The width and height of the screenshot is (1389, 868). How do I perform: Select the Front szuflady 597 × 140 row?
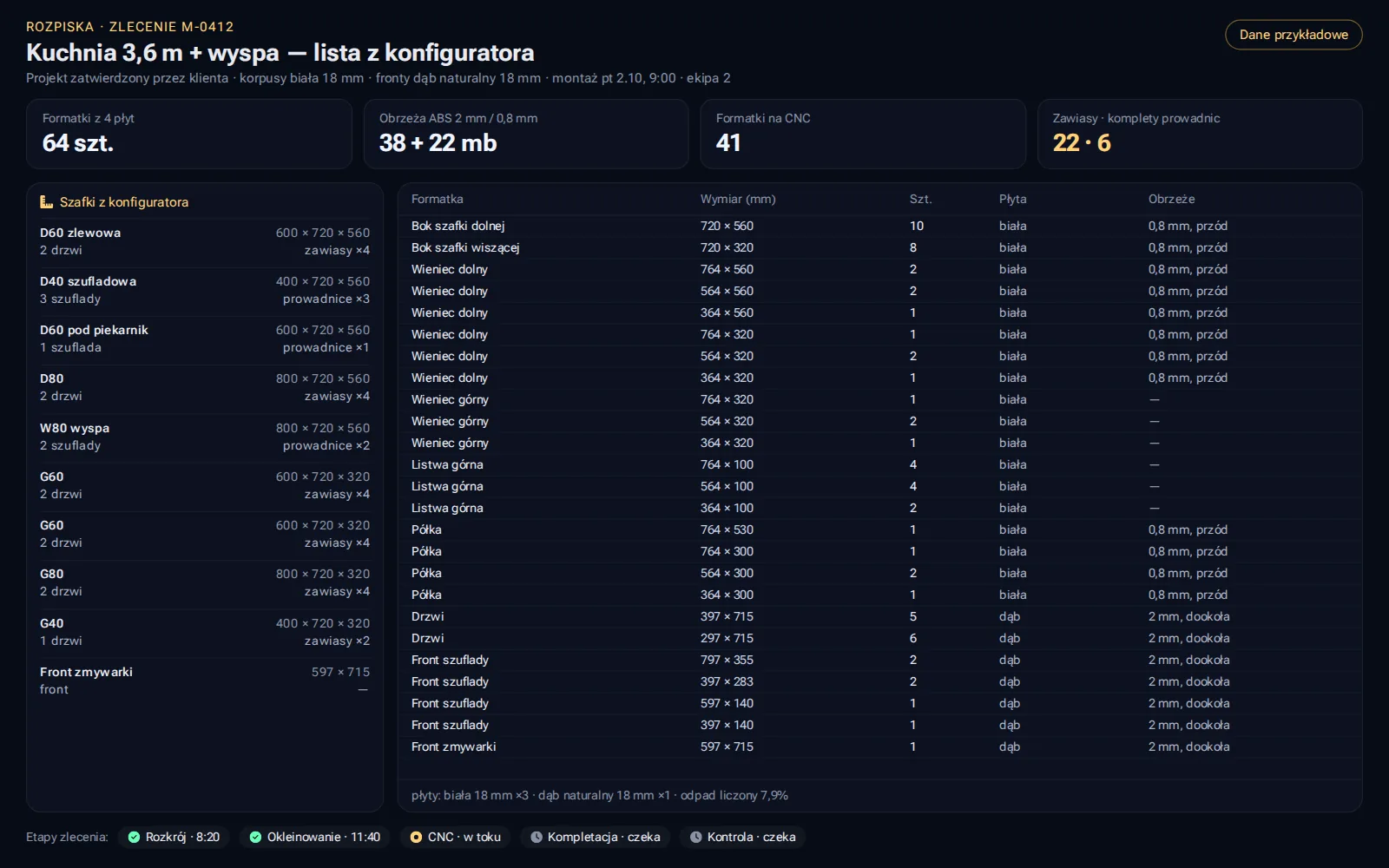[x=879, y=703]
